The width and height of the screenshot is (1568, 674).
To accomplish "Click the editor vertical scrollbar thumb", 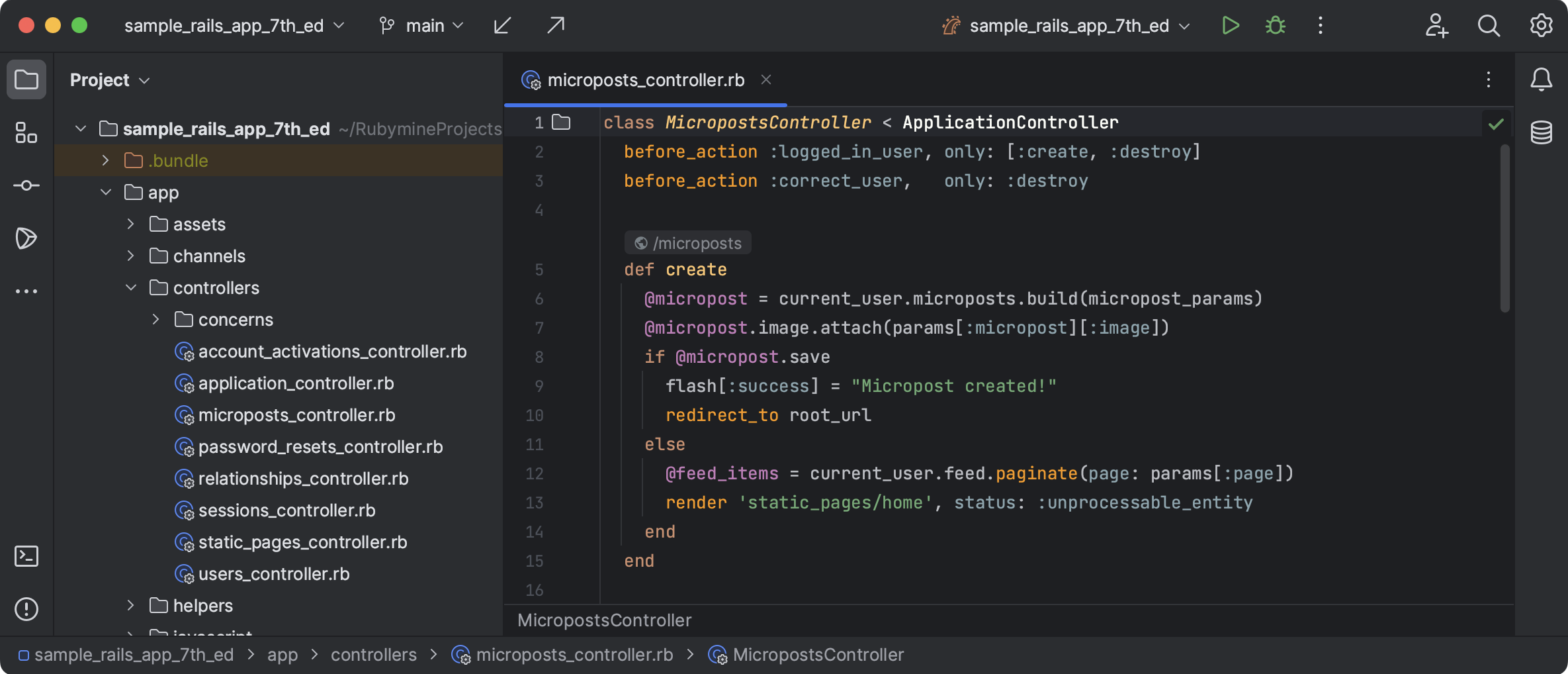I will (x=1505, y=228).
